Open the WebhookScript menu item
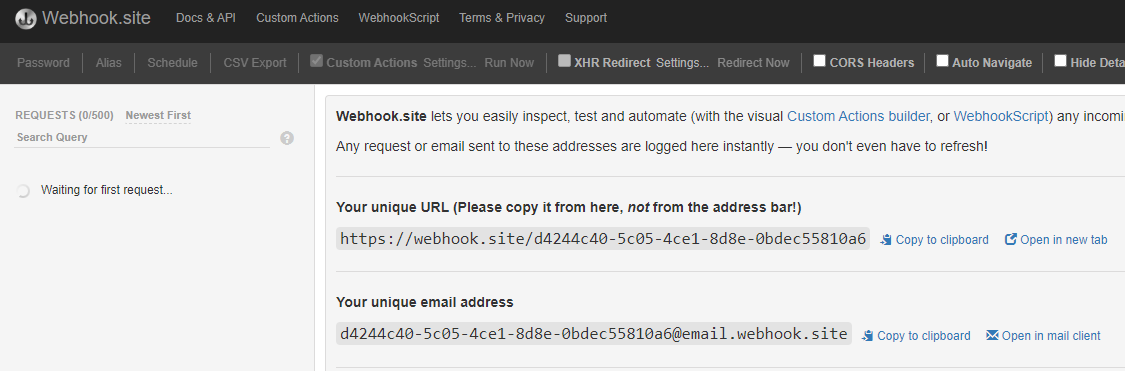Screen dimensions: 1125x371 (399, 18)
